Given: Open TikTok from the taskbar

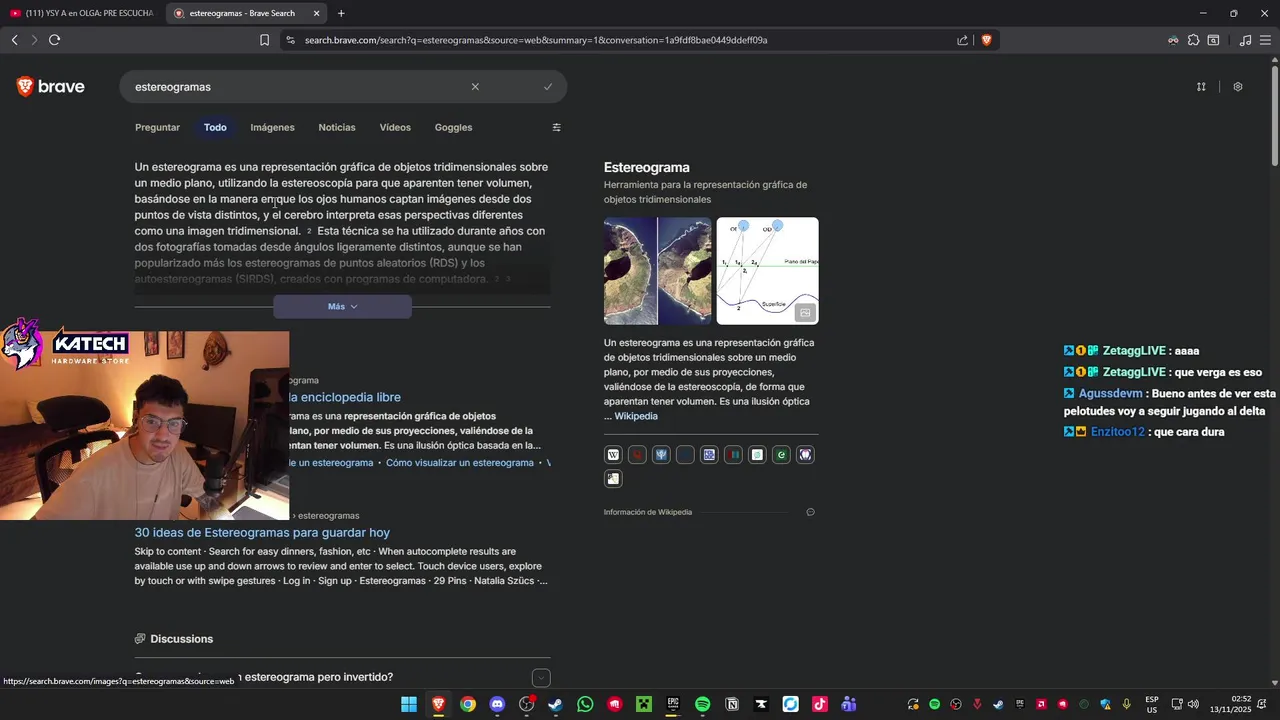Looking at the screenshot, I should point(820,704).
